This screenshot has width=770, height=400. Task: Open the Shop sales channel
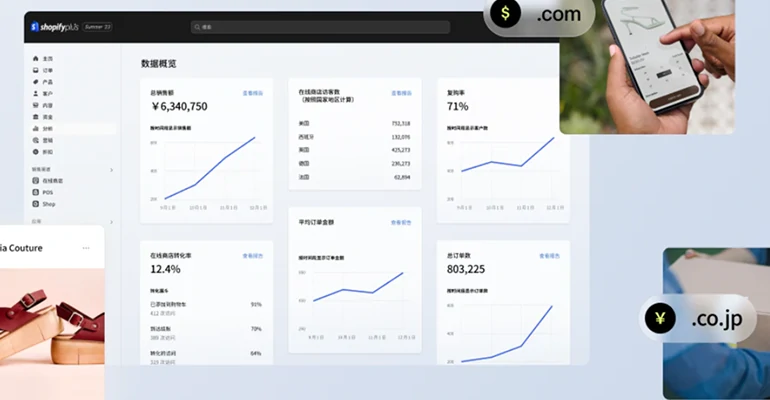(x=47, y=203)
